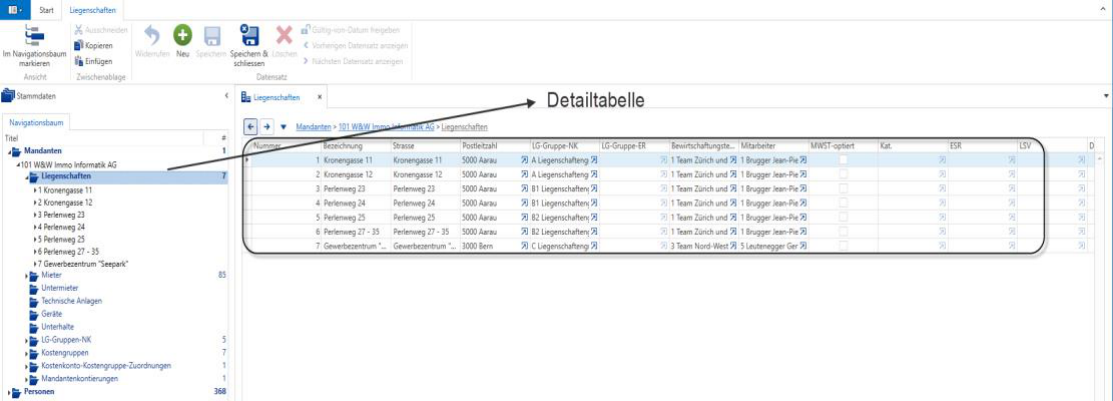Click the red Löschen X icon
Viewport: 1113px width, 401px height.
click(284, 35)
